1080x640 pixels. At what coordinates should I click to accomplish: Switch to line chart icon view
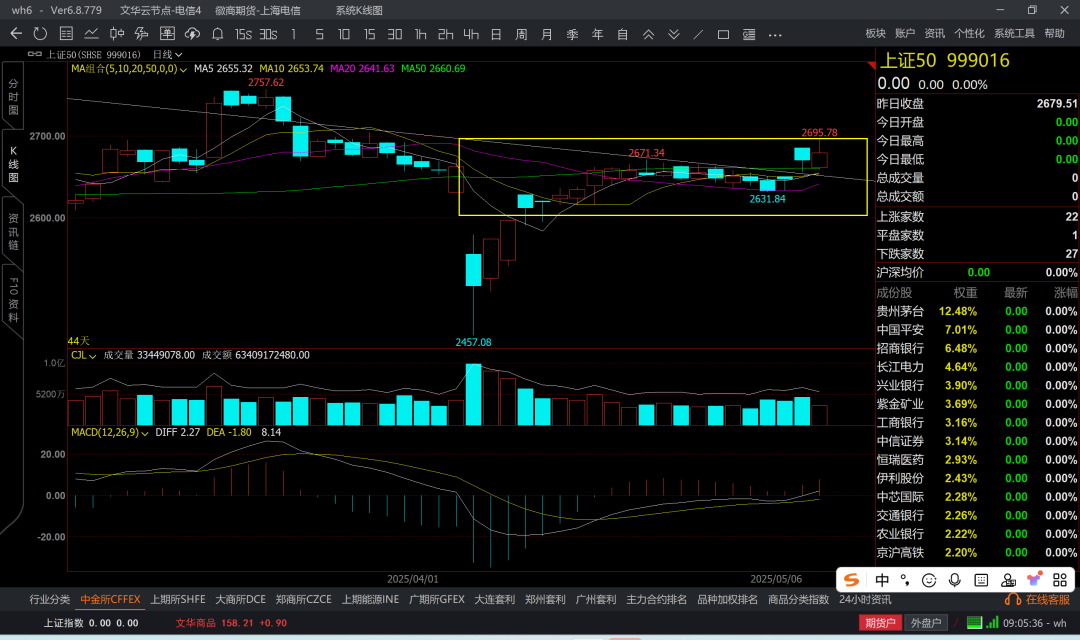91,34
